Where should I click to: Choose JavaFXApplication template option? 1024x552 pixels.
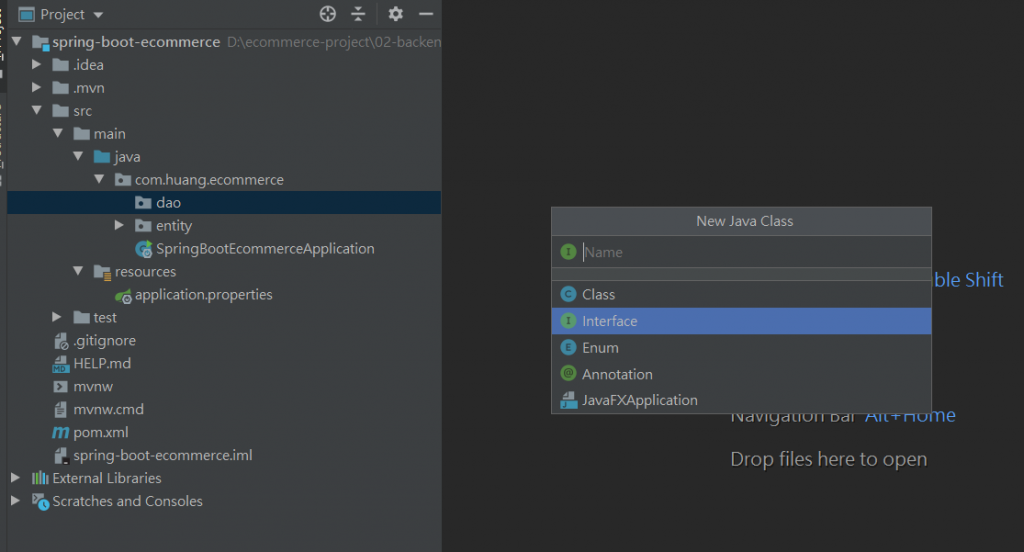(x=639, y=400)
